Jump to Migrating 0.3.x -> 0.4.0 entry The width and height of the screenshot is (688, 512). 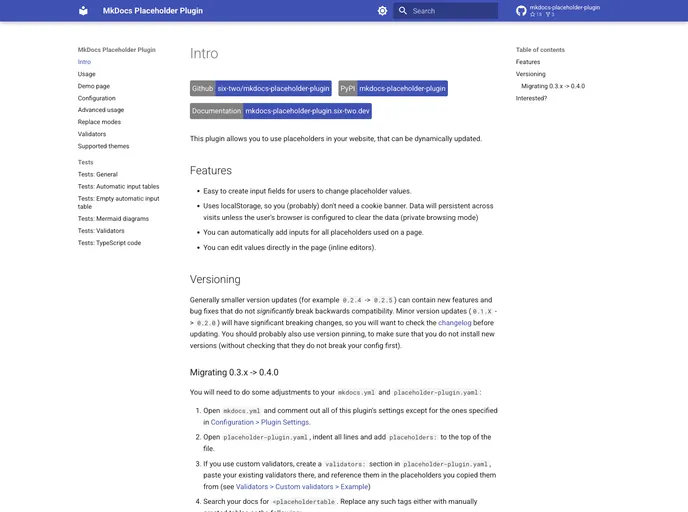(553, 86)
